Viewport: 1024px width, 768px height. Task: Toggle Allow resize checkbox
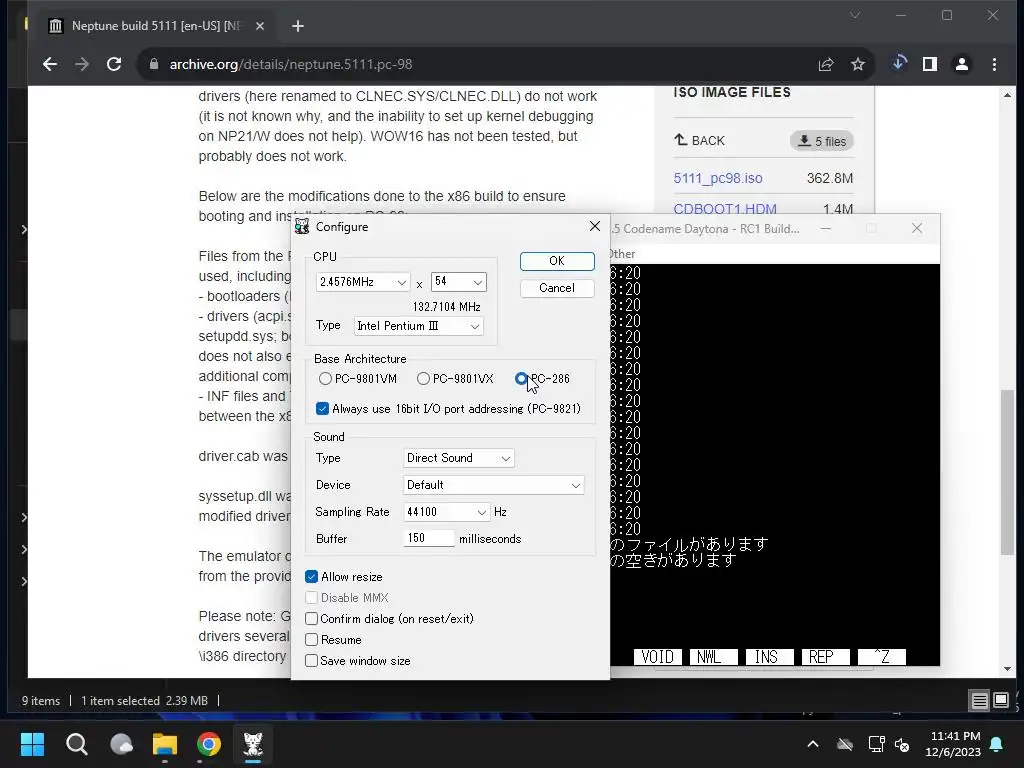click(344, 577)
